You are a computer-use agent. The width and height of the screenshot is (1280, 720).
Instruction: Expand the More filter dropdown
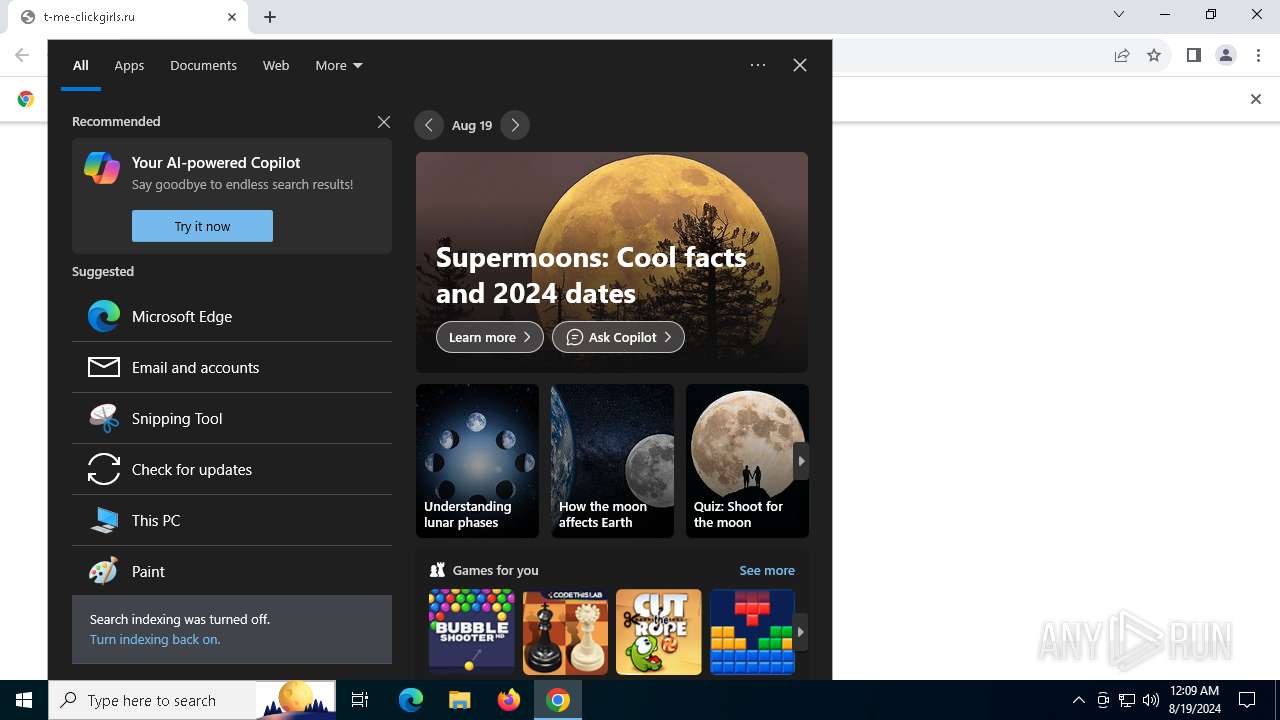(338, 65)
